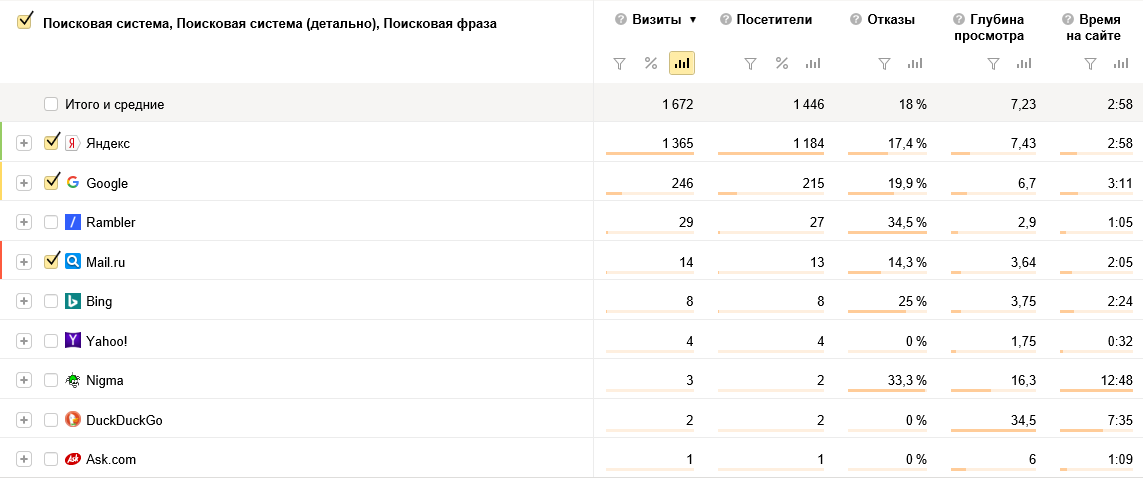The height and width of the screenshot is (482, 1143).
Task: Expand the DuckDuckGo row
Action: pyautogui.click(x=24, y=420)
